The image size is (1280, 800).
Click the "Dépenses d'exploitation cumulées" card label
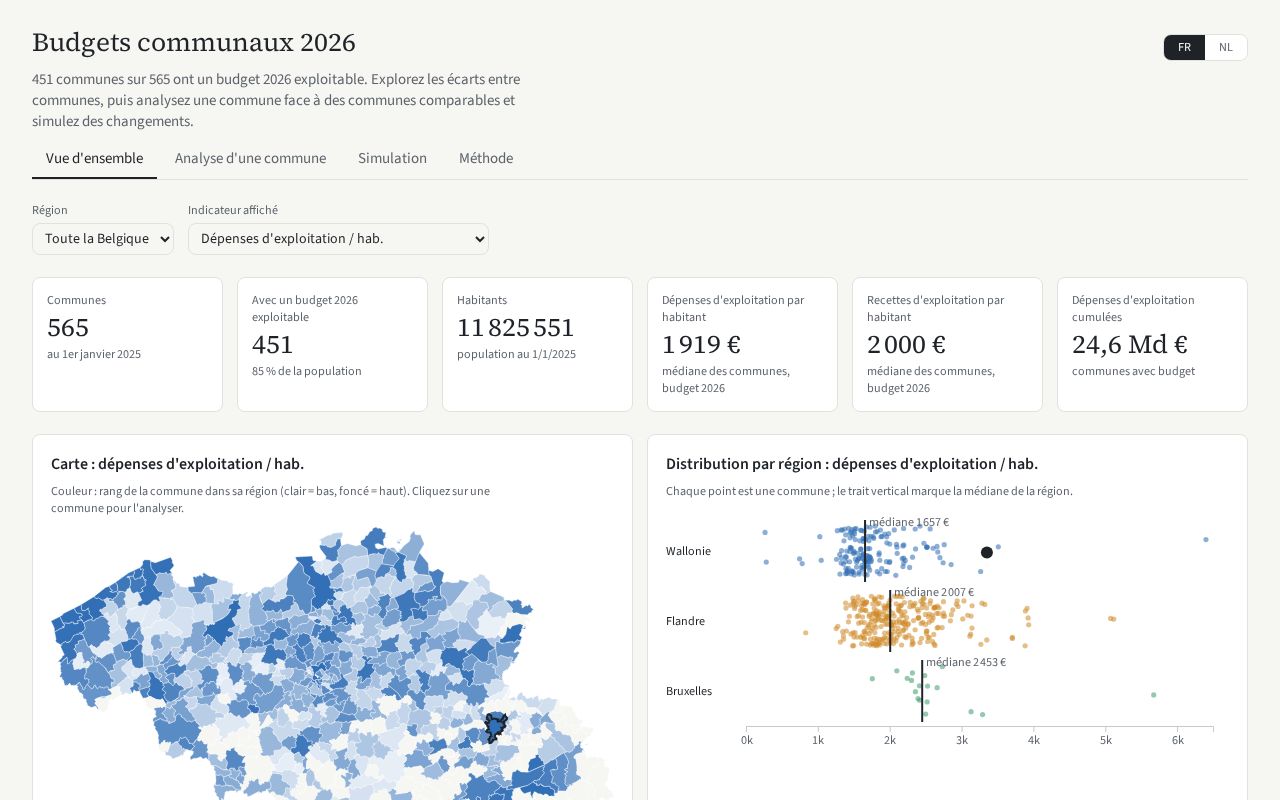coord(1133,308)
